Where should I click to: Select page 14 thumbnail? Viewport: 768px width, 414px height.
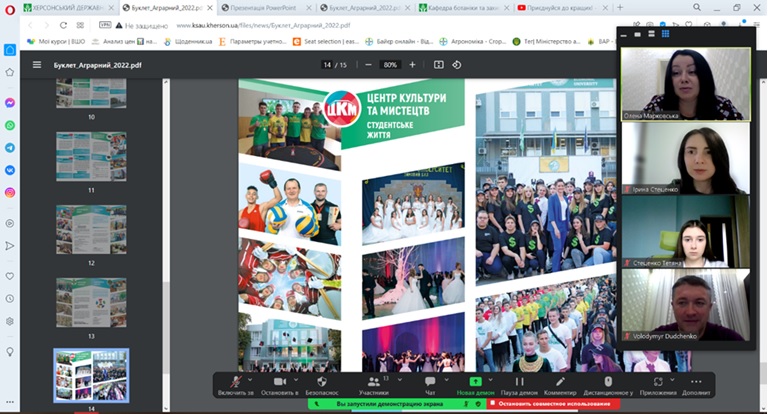coord(91,376)
